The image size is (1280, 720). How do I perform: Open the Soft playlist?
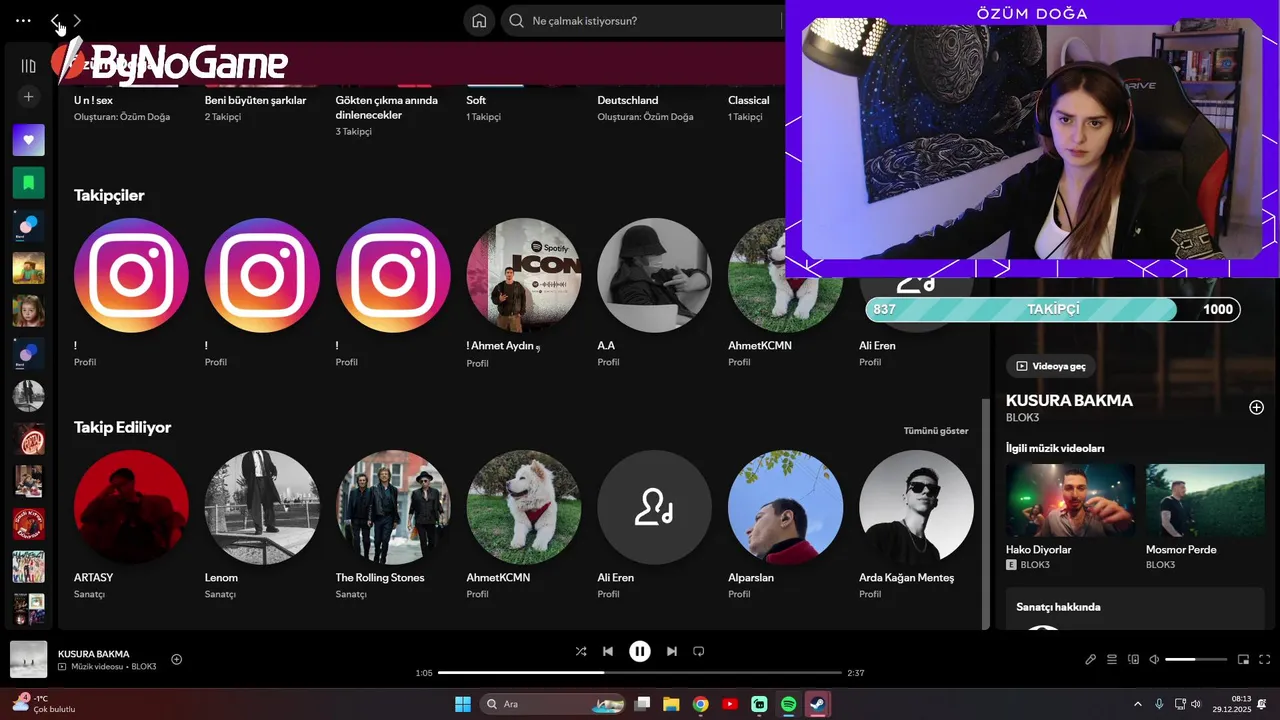[x=476, y=100]
